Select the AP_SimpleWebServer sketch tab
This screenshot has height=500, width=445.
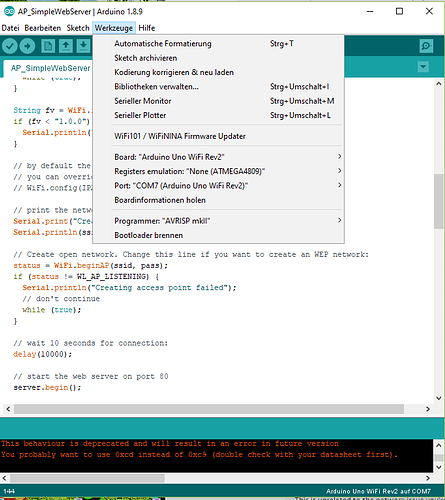(x=50, y=68)
